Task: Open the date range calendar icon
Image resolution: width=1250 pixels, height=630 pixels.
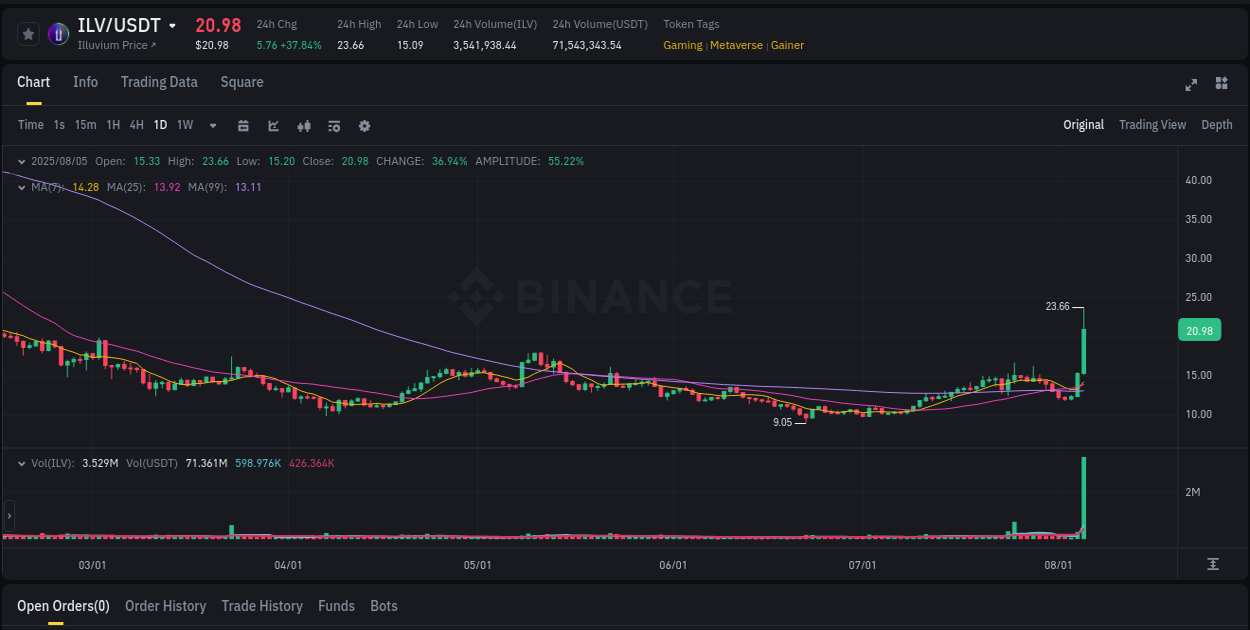Action: 243,126
